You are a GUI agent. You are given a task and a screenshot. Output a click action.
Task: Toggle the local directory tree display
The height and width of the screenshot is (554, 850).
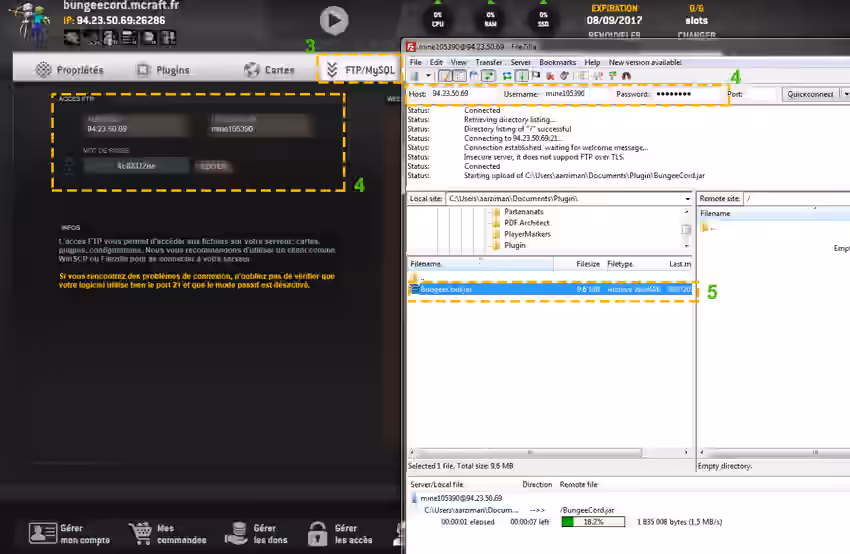tap(459, 76)
